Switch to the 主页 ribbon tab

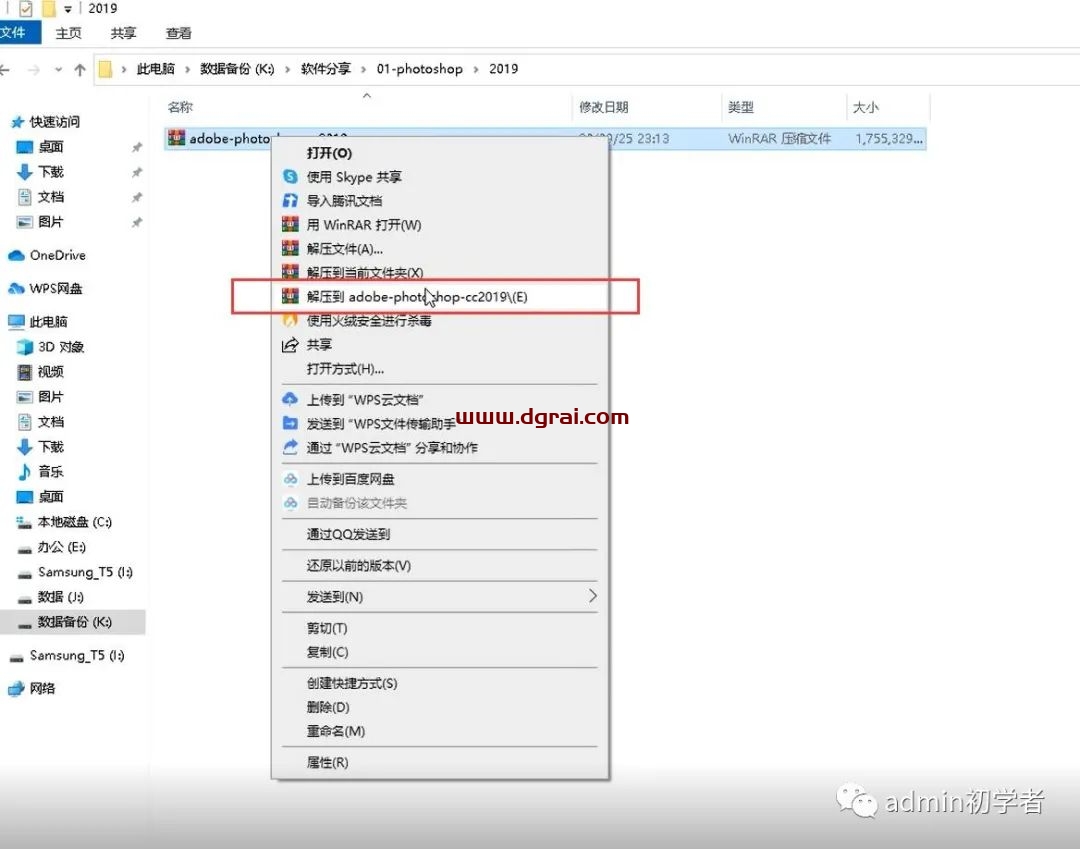(x=68, y=33)
